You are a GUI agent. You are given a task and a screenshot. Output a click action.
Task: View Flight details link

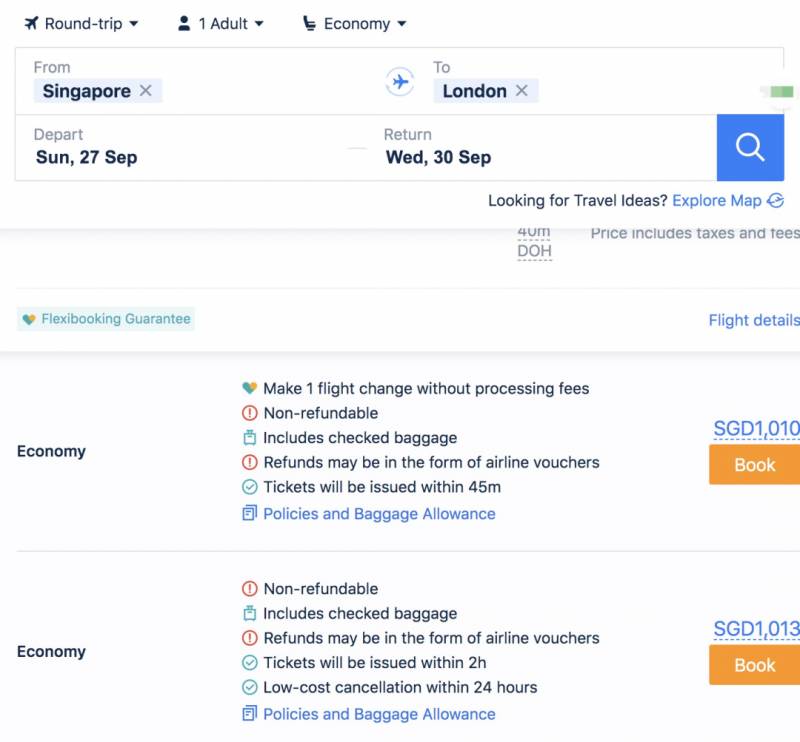(754, 321)
